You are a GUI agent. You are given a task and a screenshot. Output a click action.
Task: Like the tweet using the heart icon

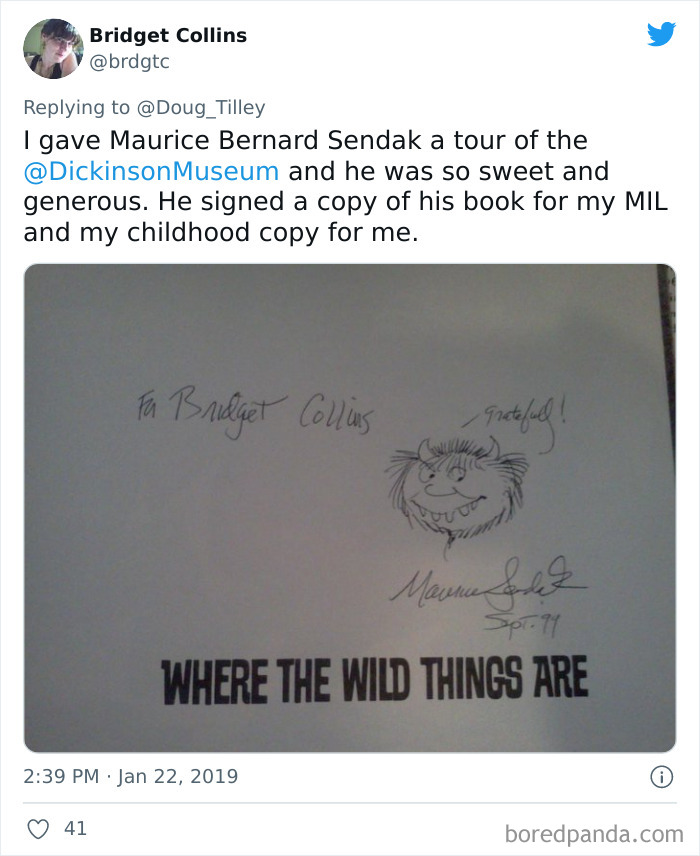(x=40, y=829)
